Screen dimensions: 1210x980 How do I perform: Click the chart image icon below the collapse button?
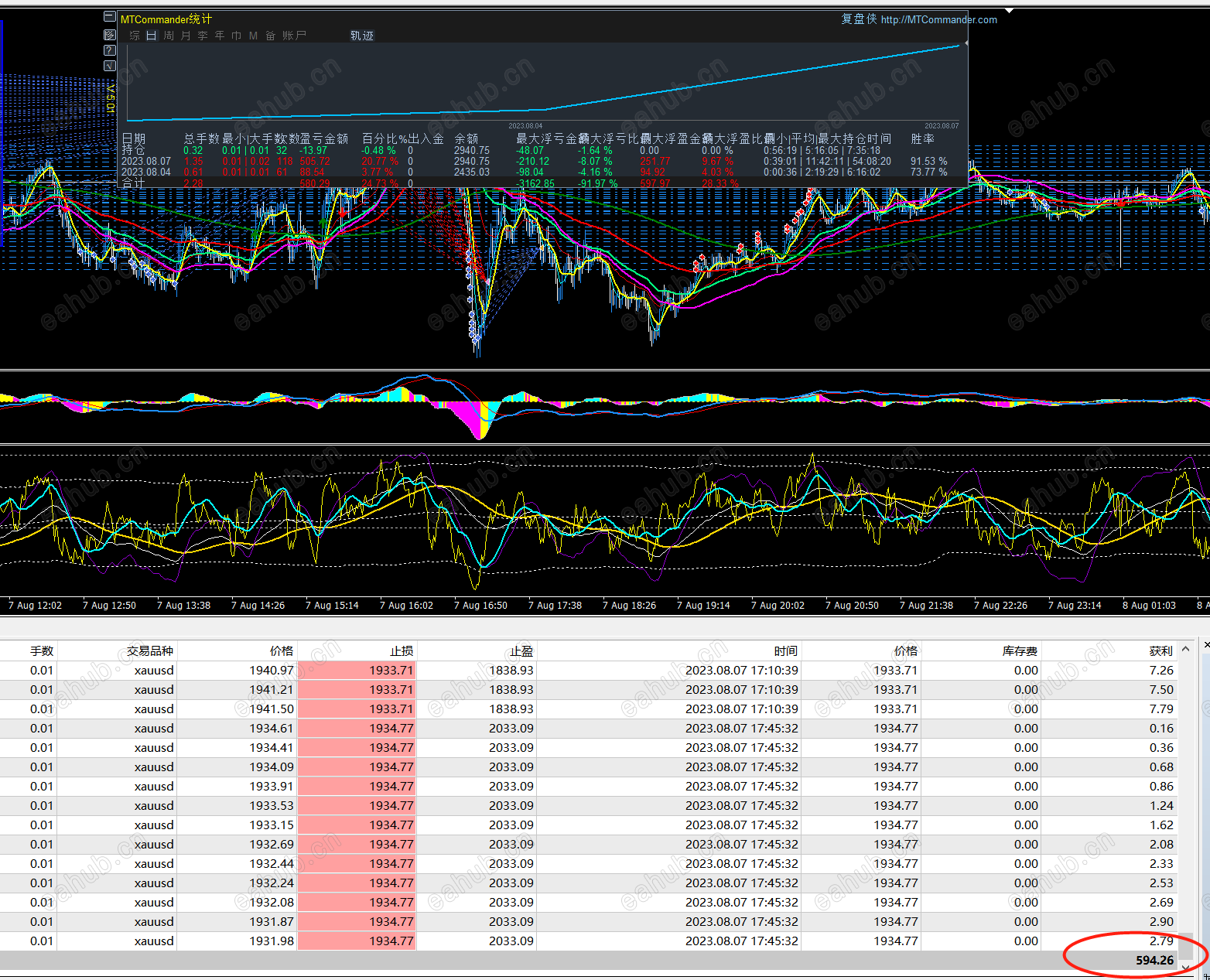click(109, 35)
